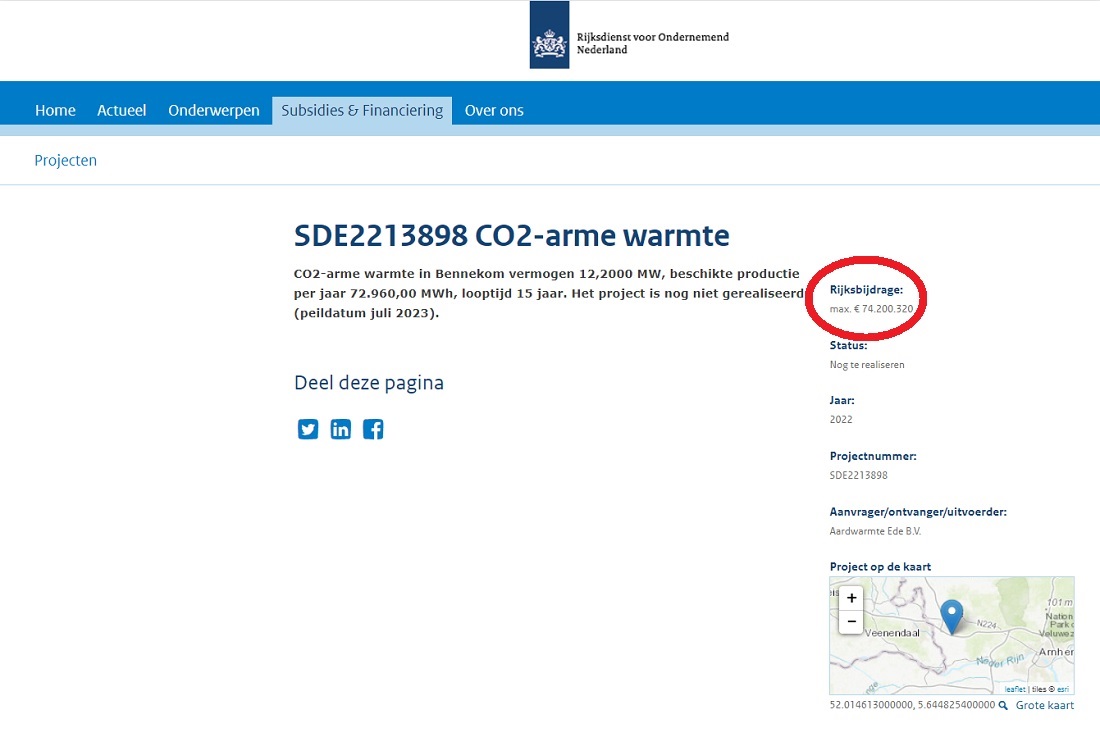Open the Actueel menu item
Viewport: 1100px width, 737px height.
(x=121, y=110)
